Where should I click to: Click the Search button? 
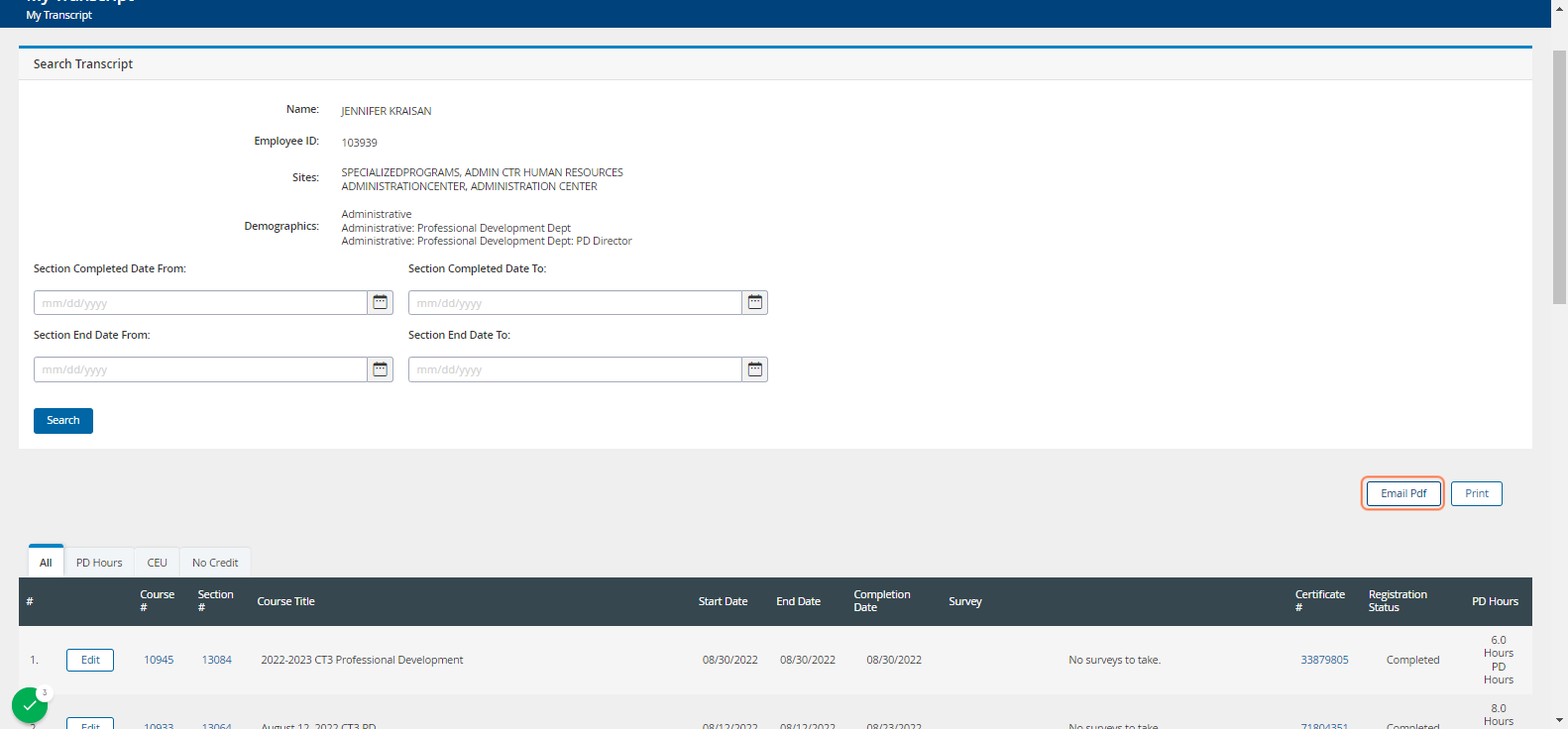pyautogui.click(x=63, y=421)
